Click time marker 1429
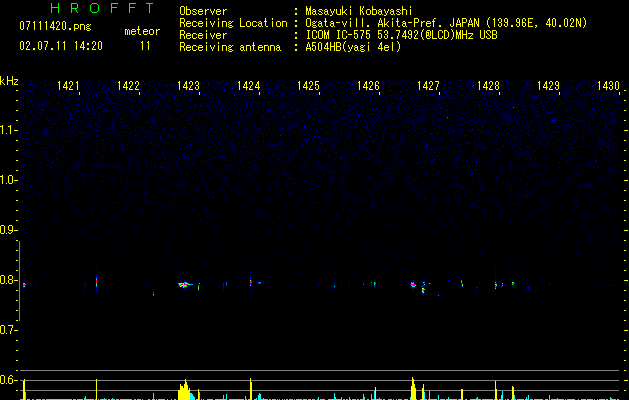629x400 pixels. [548, 86]
